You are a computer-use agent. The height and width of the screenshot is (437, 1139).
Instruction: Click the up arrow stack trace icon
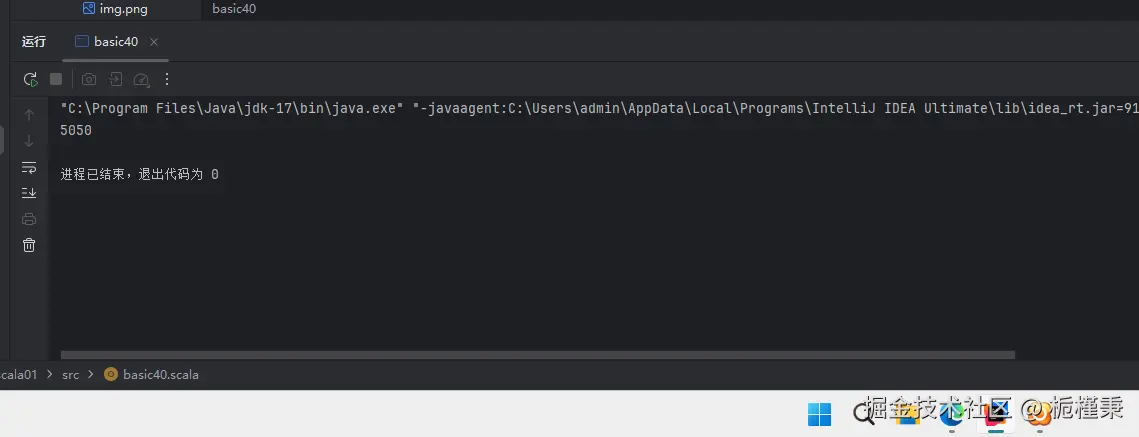pos(29,115)
